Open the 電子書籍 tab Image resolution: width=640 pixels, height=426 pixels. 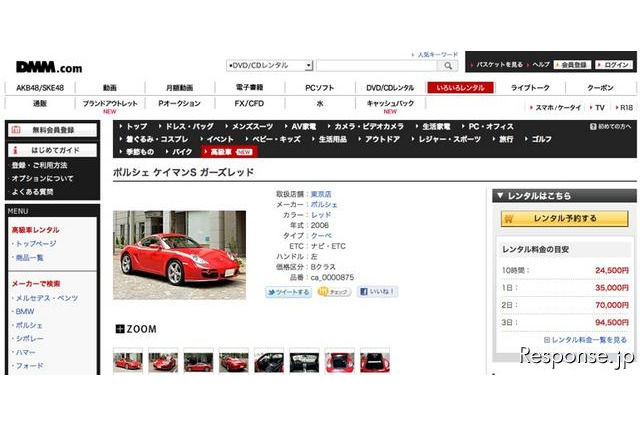coord(249,88)
